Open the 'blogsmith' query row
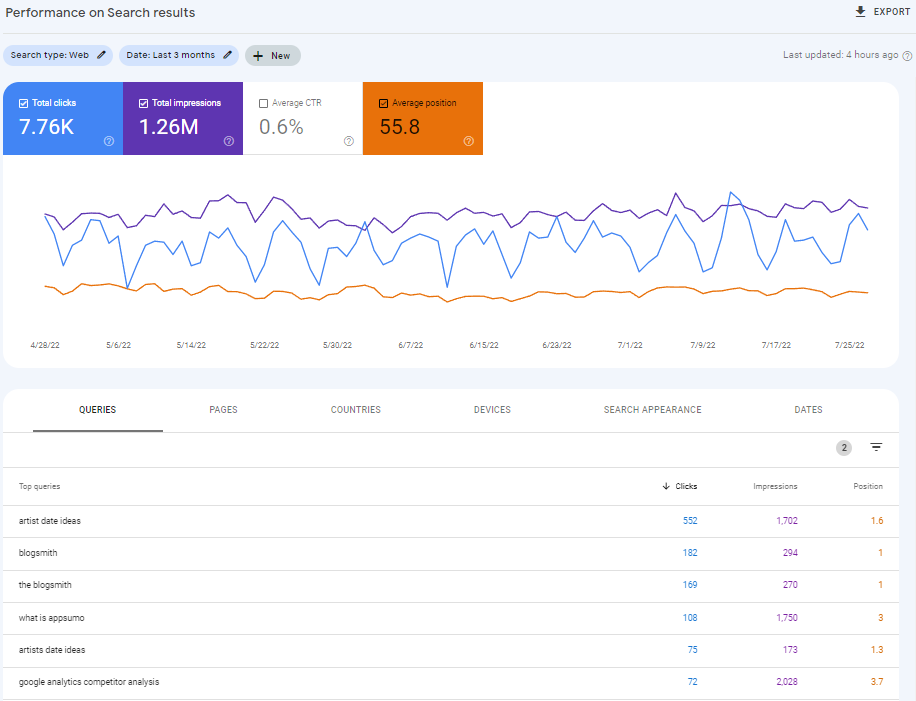Viewport: 916px width, 701px height. [451, 553]
